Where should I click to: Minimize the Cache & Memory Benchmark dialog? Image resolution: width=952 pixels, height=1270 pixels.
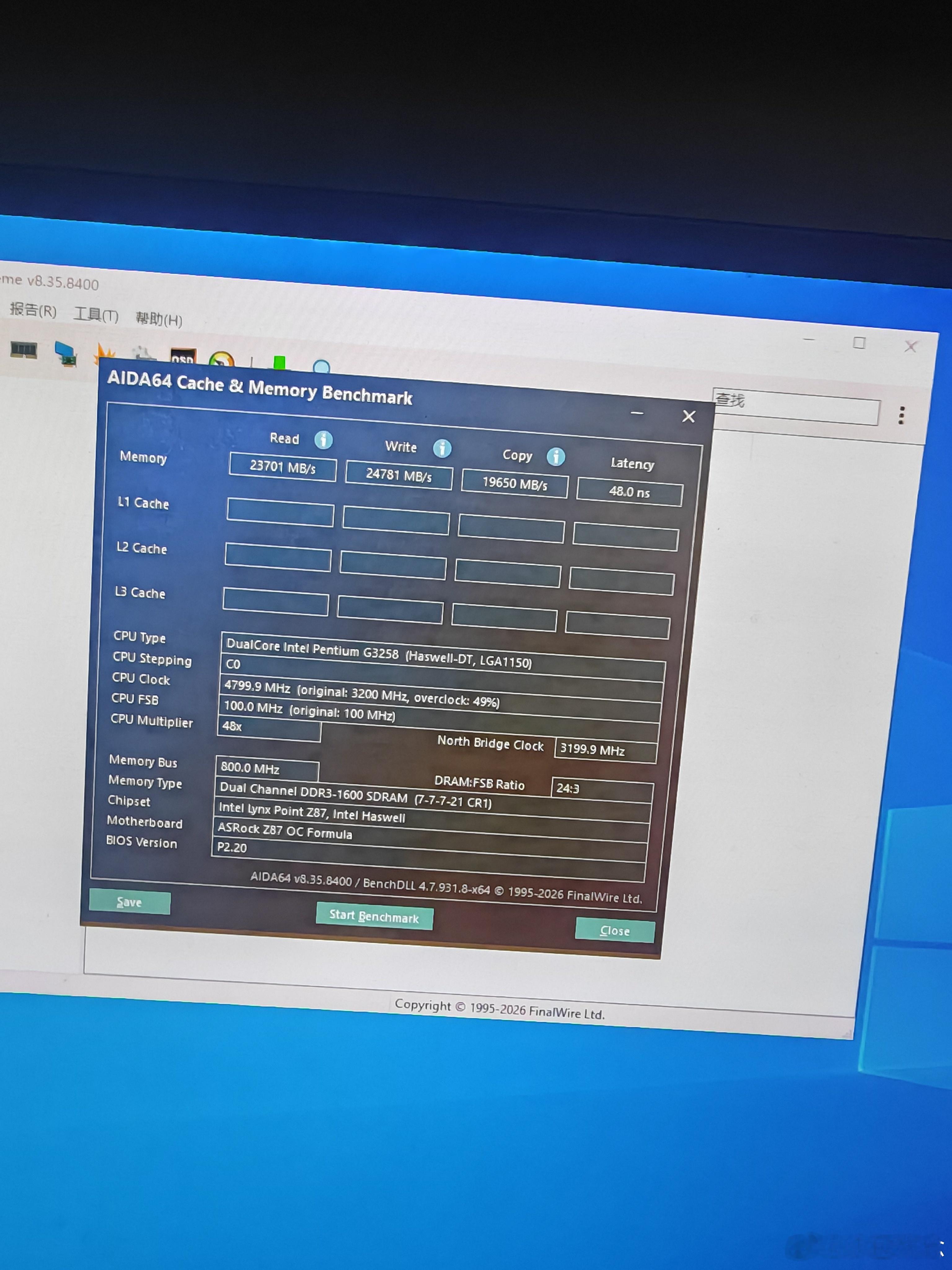[637, 413]
